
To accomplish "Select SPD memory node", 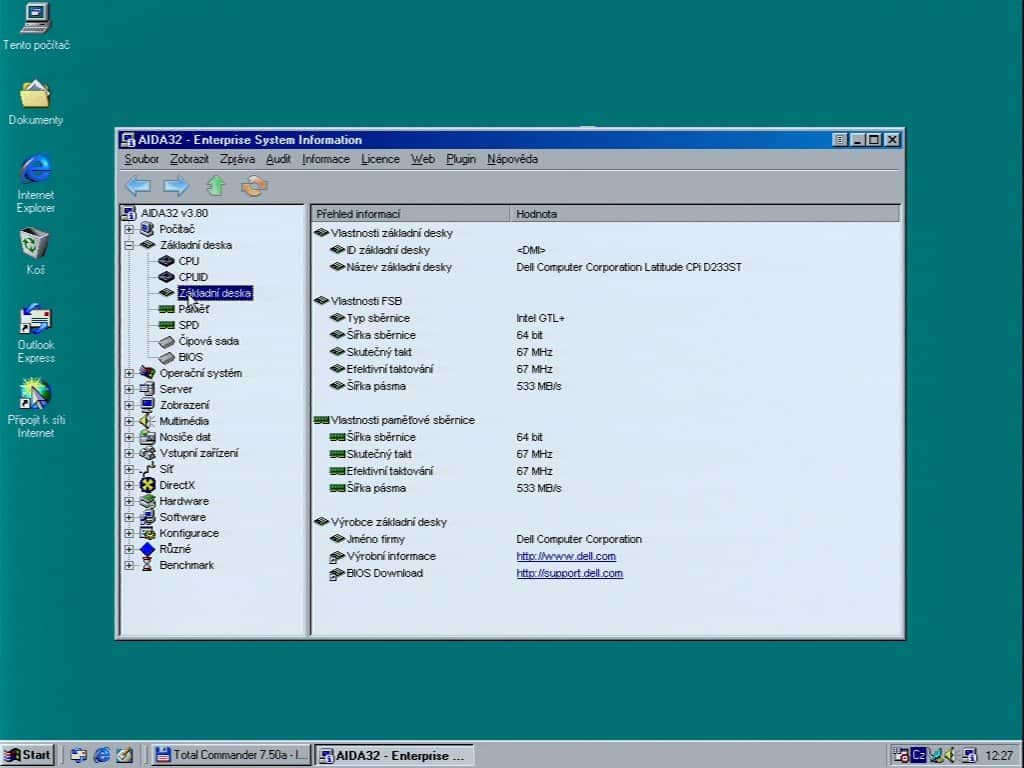I will (x=189, y=325).
